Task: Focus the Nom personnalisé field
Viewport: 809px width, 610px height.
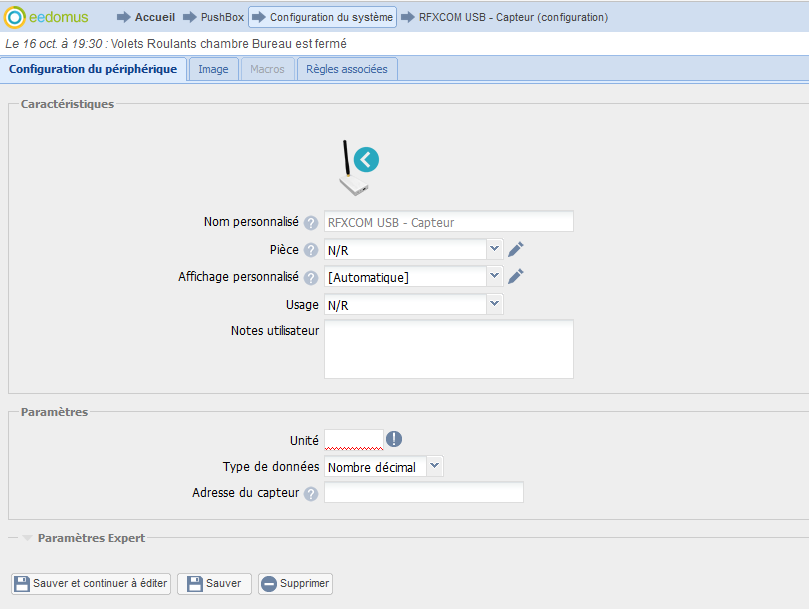Action: [448, 222]
